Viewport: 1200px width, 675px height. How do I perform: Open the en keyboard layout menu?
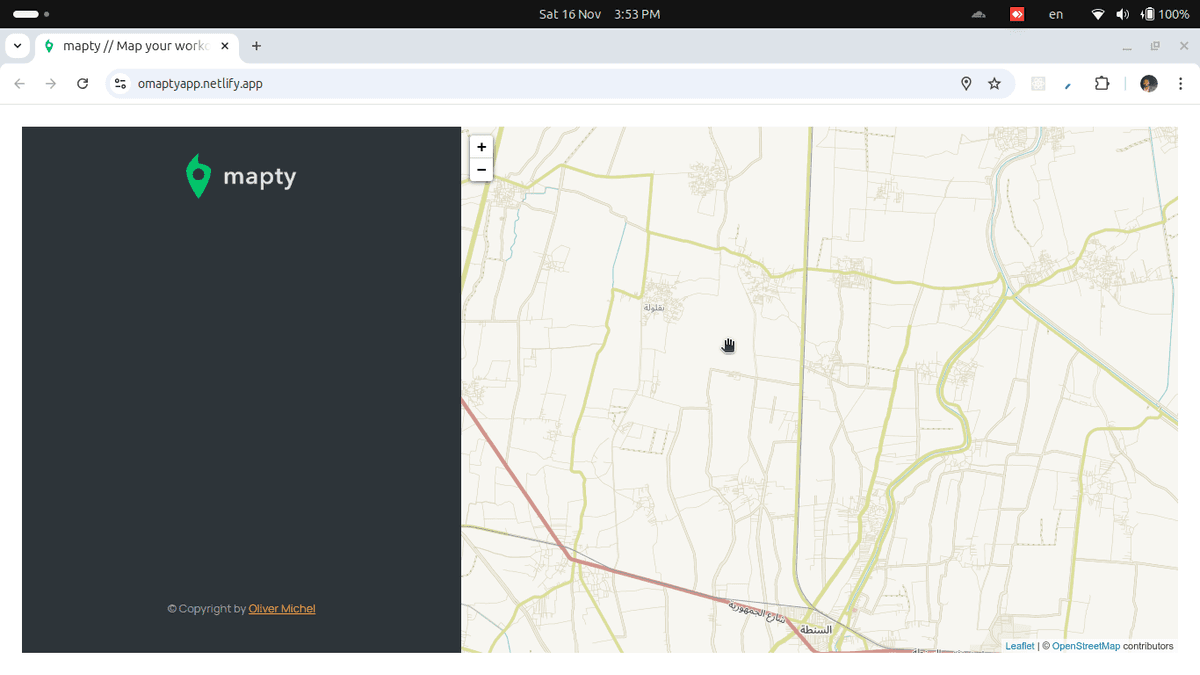(1055, 14)
